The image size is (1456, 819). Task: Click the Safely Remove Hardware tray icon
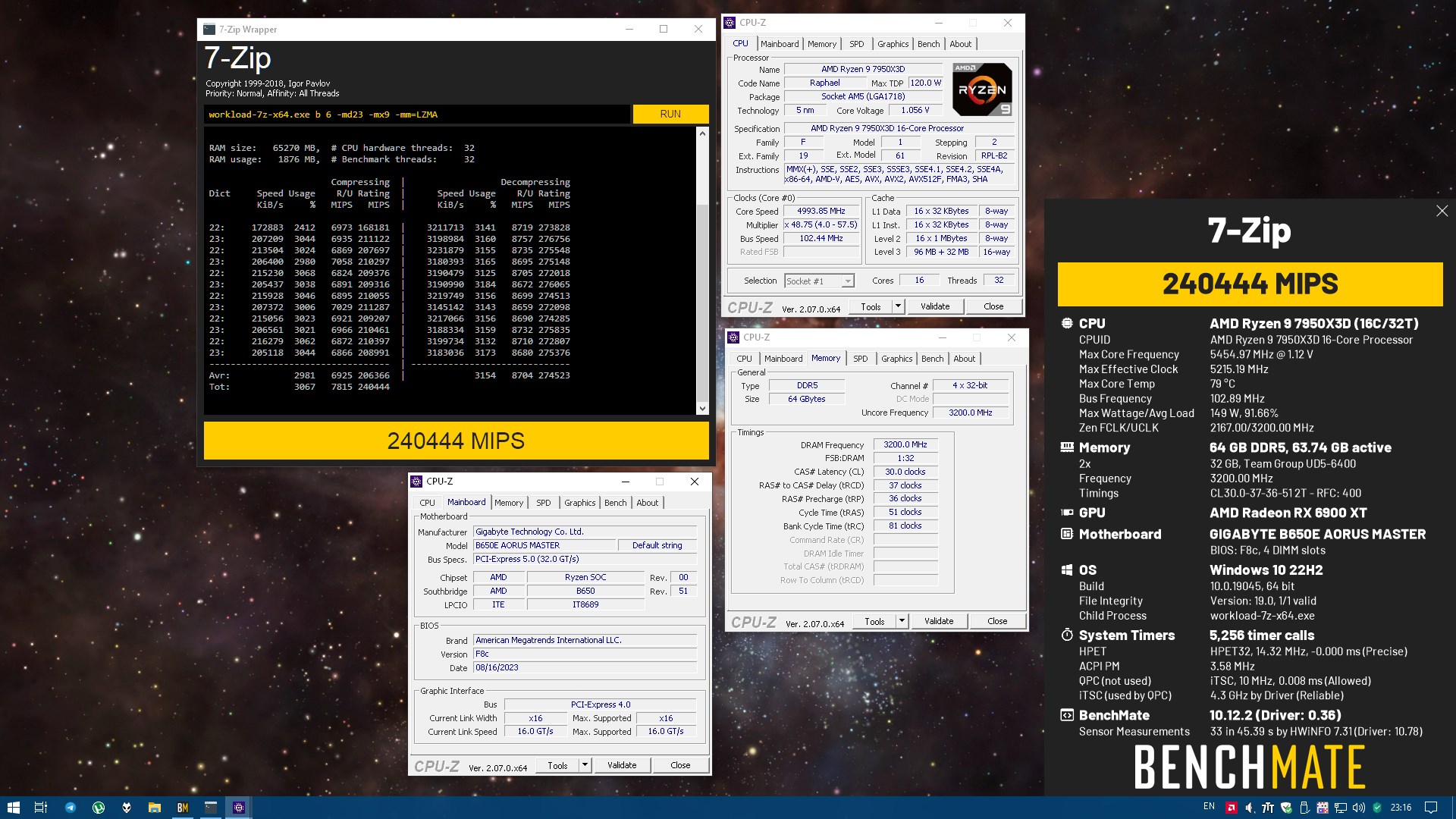[1304, 808]
